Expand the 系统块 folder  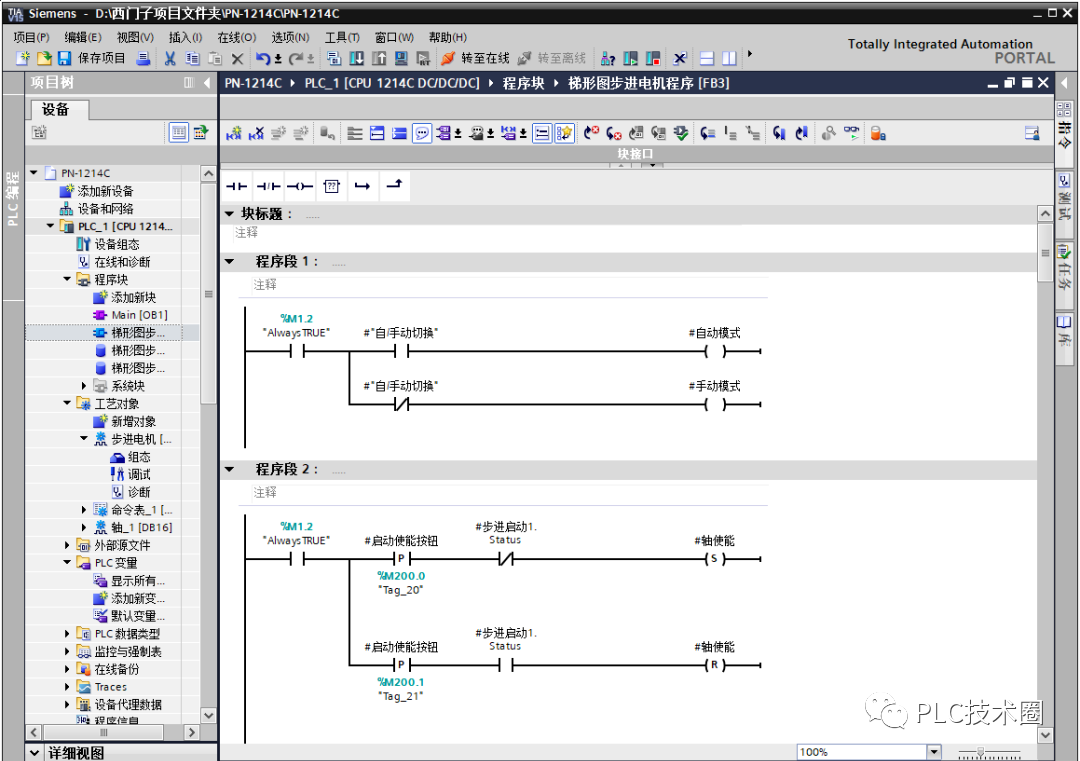tap(84, 386)
